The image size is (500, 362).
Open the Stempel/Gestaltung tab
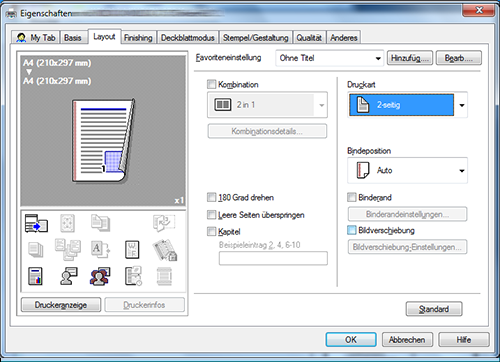coord(256,38)
